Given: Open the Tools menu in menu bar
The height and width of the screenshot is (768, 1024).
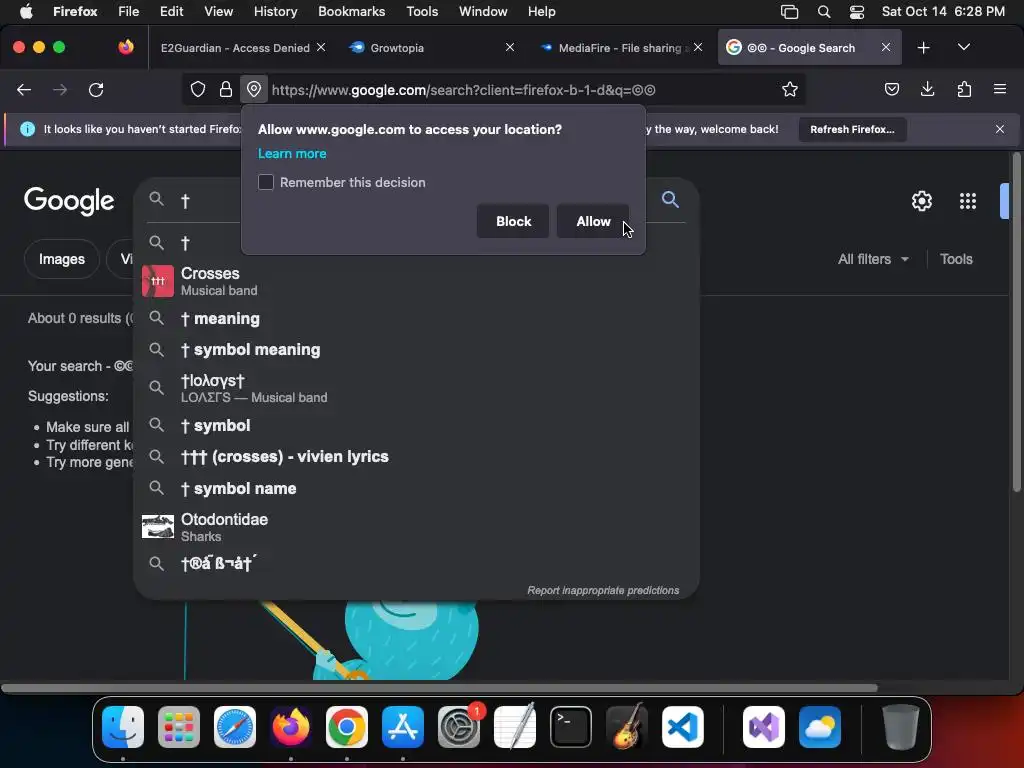Looking at the screenshot, I should pyautogui.click(x=422, y=12).
